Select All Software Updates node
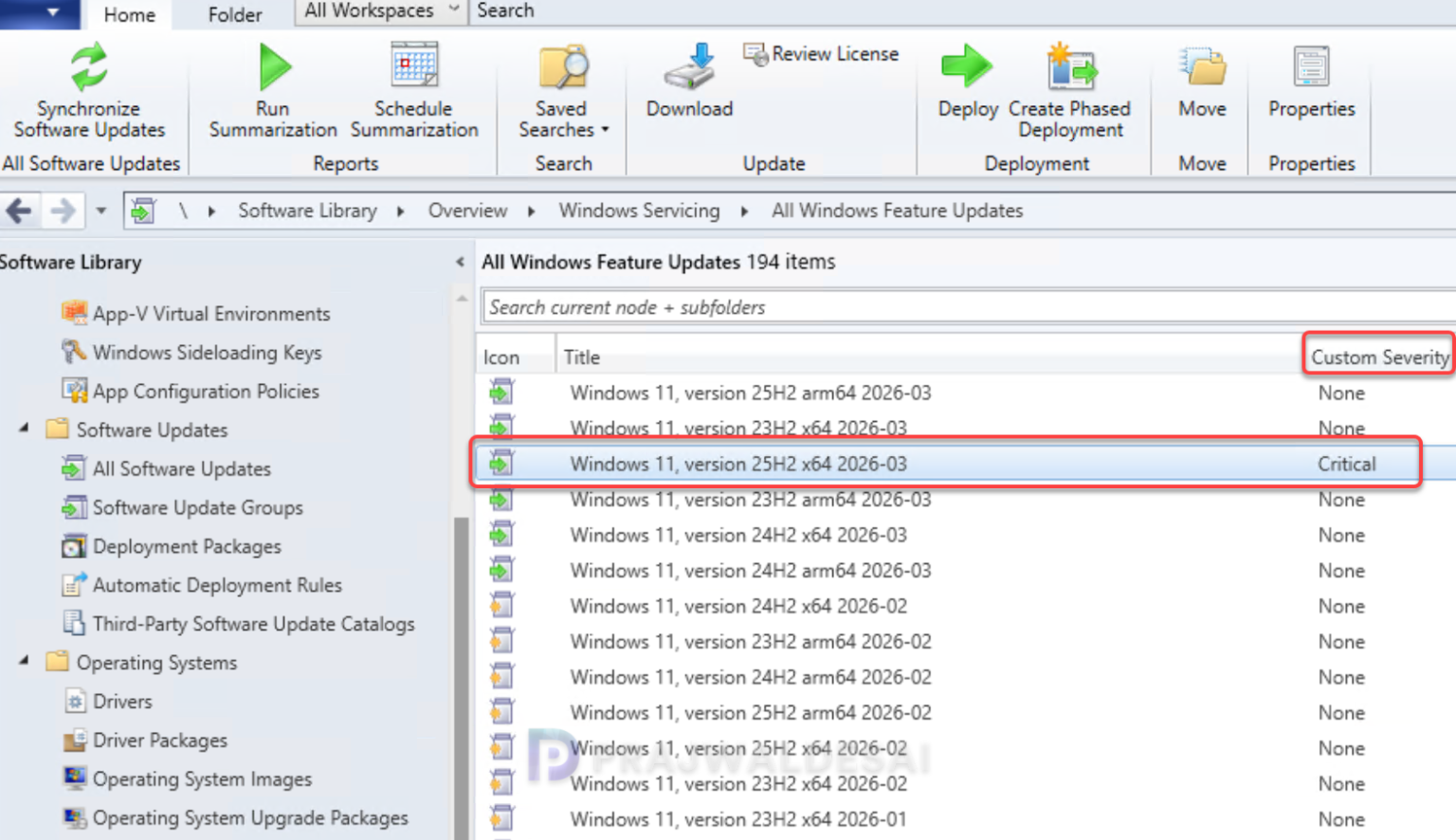 pyautogui.click(x=167, y=468)
